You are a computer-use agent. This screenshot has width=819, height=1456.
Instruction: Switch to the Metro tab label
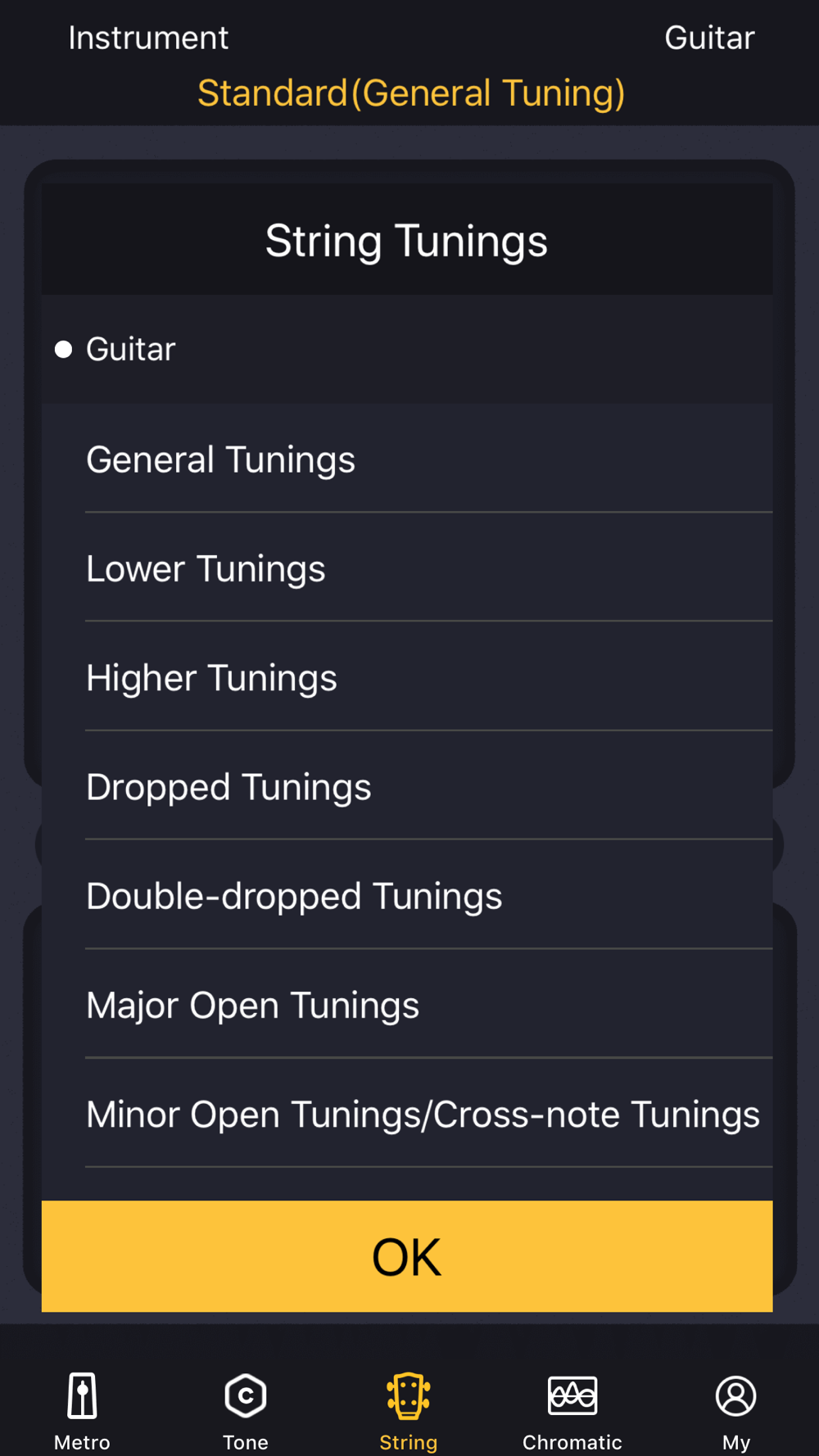coord(82,1442)
